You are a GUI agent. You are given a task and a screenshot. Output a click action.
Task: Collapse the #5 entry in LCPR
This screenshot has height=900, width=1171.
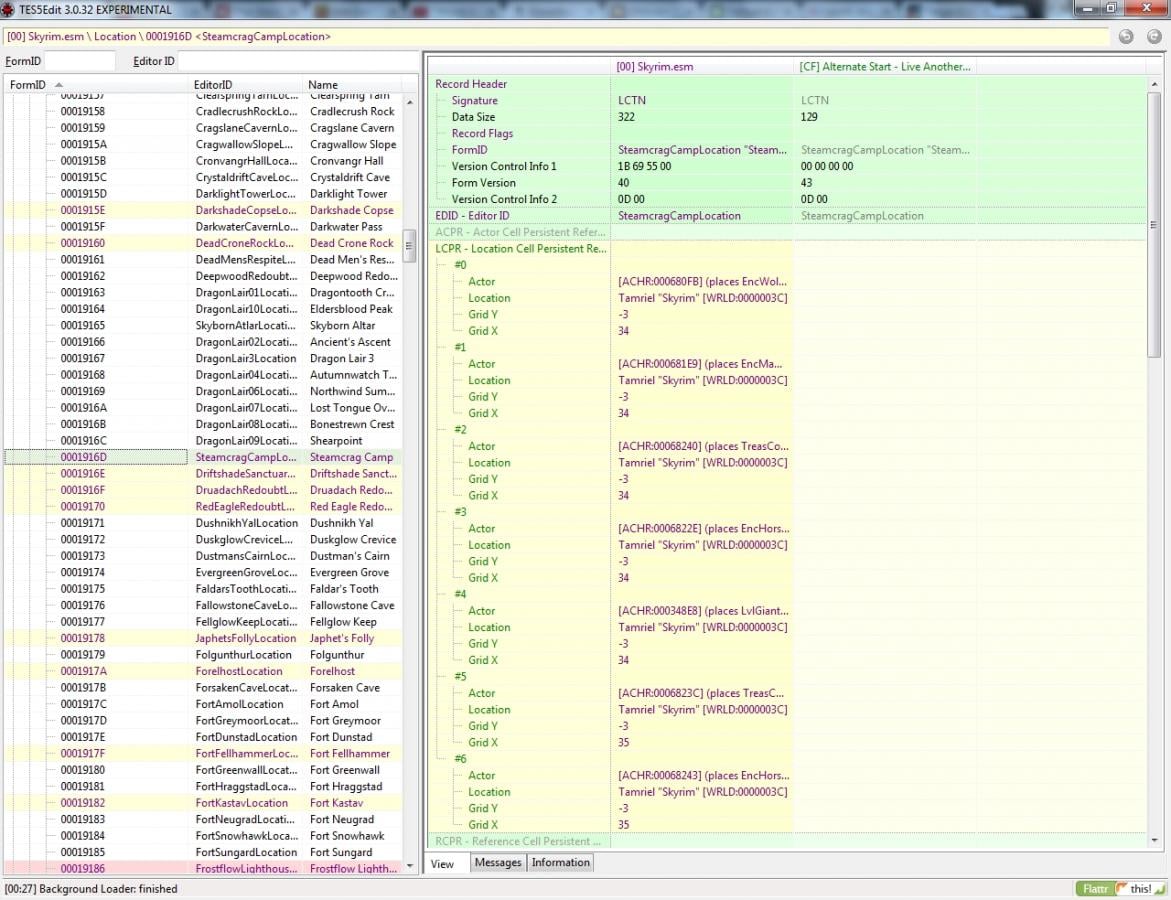[x=460, y=677]
